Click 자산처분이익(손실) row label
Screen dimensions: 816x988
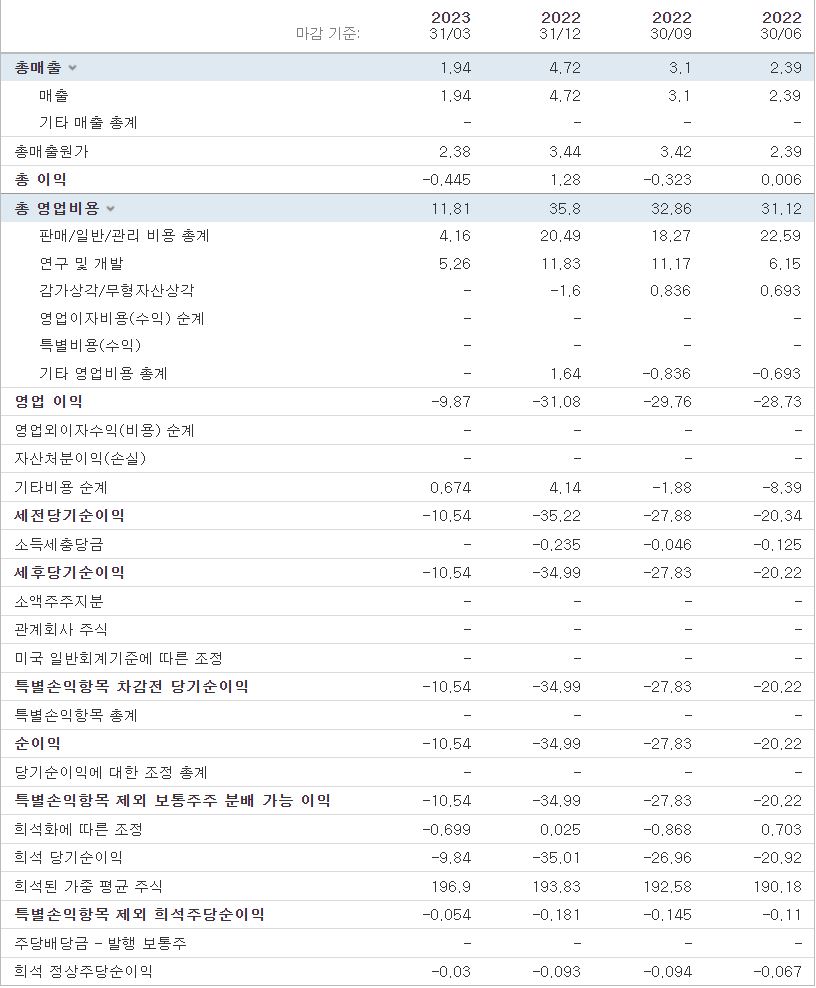pos(80,458)
